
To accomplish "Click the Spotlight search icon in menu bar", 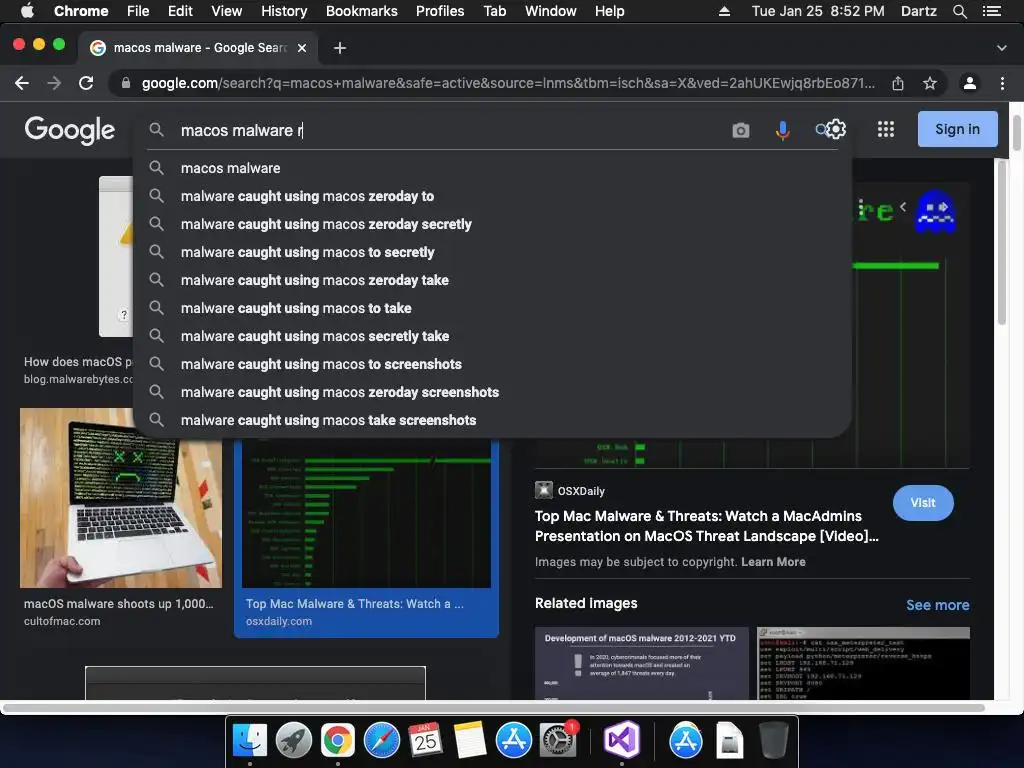I will pyautogui.click(x=960, y=11).
